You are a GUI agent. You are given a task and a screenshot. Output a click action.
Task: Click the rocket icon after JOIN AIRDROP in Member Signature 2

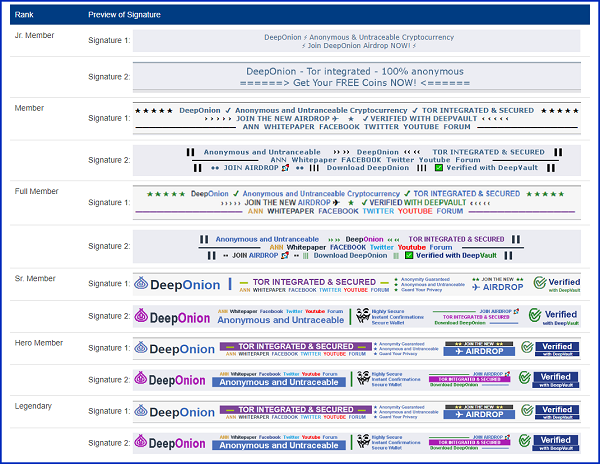285,168
